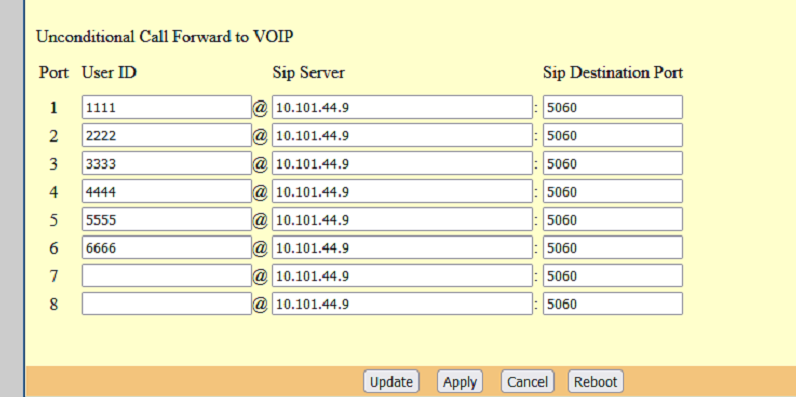The width and height of the screenshot is (796, 397).
Task: Focus the empty User ID field for port 8
Action: [x=167, y=304]
